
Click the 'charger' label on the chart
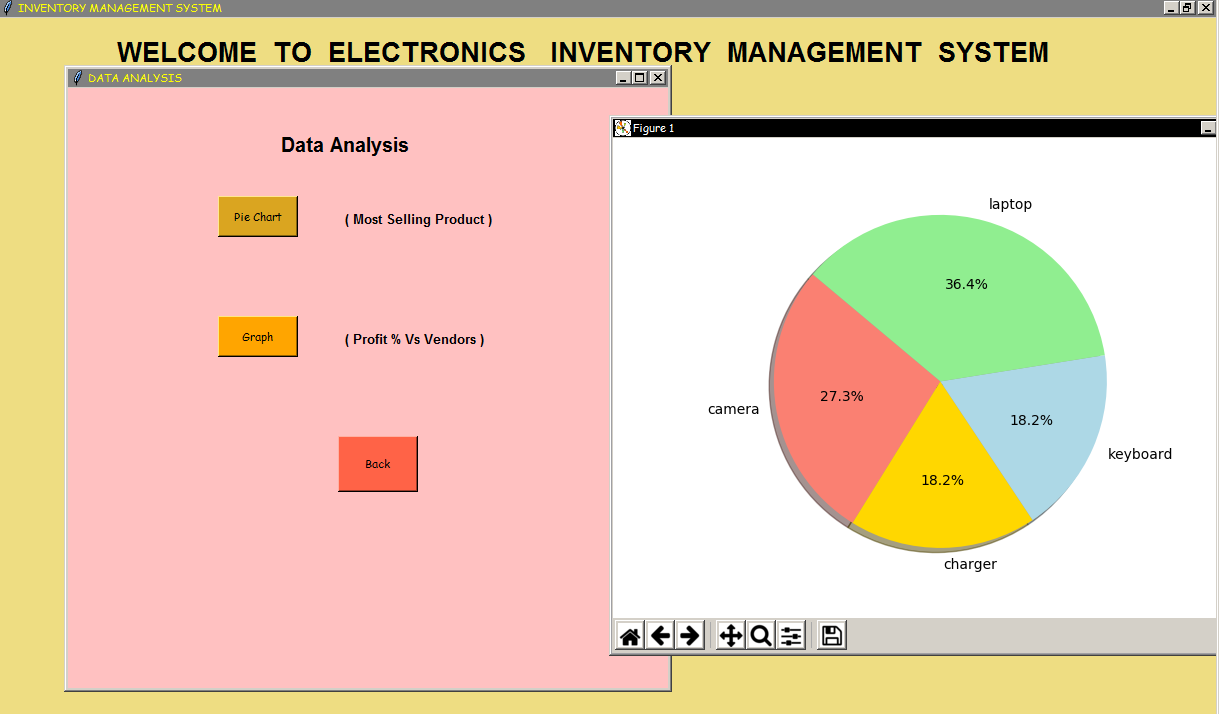(970, 564)
